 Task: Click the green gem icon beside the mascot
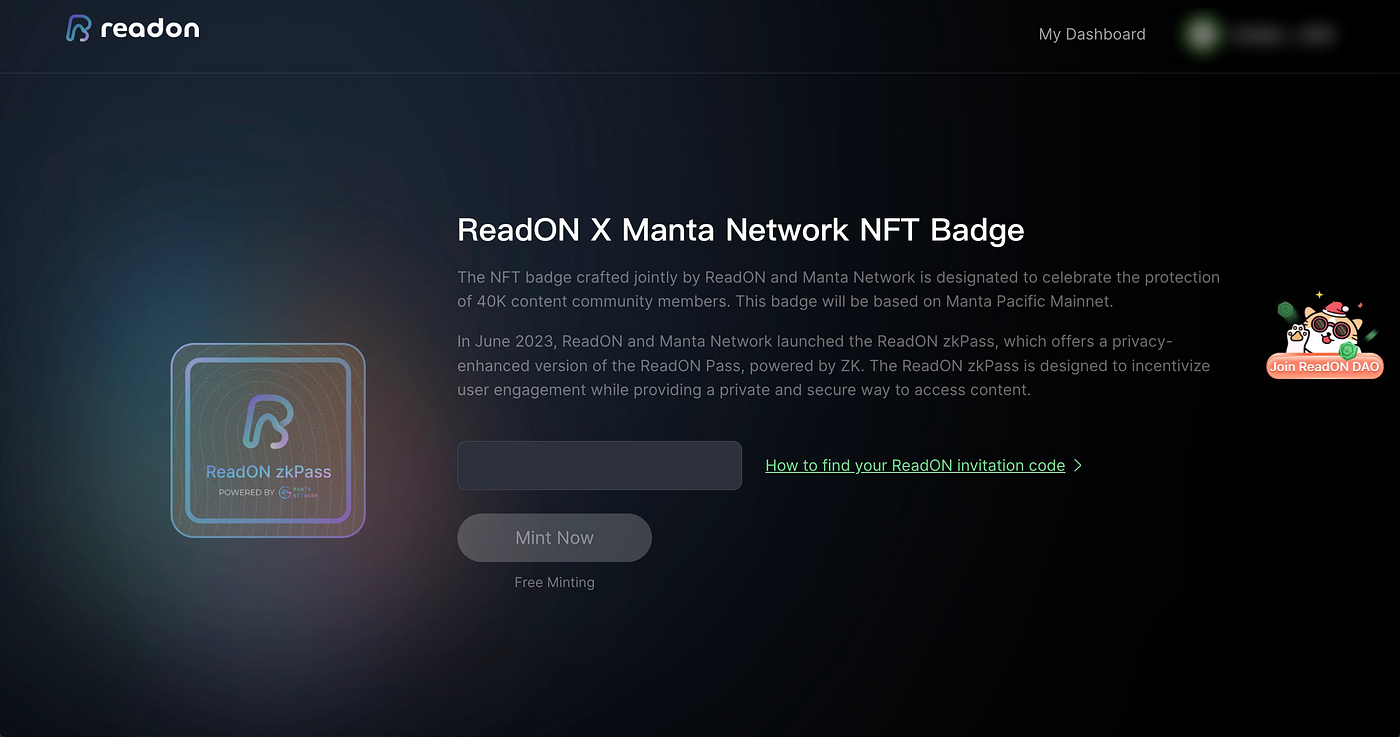[x=1347, y=350]
